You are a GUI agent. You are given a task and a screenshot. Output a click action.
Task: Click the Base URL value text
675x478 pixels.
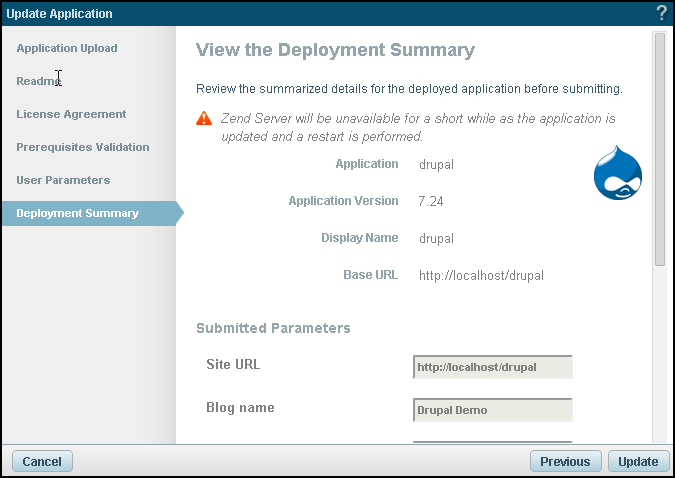481,275
